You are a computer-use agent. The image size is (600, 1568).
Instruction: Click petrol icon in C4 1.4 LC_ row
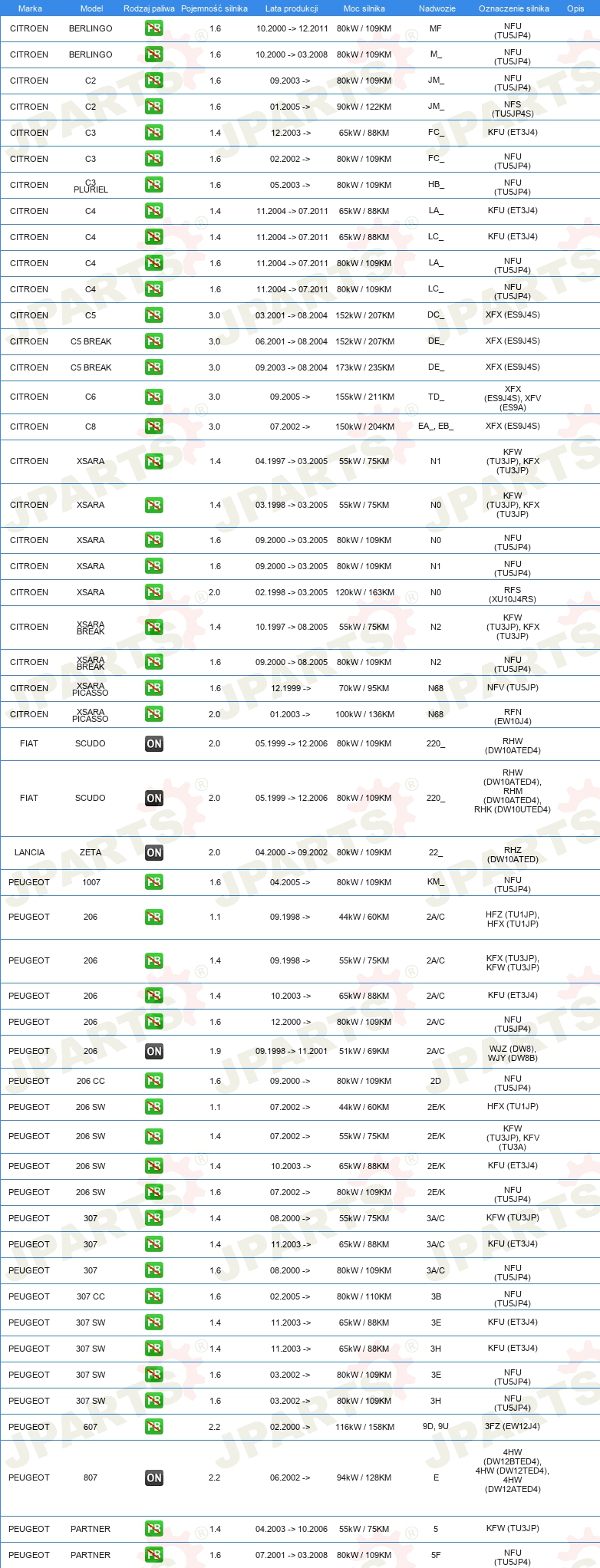click(154, 237)
